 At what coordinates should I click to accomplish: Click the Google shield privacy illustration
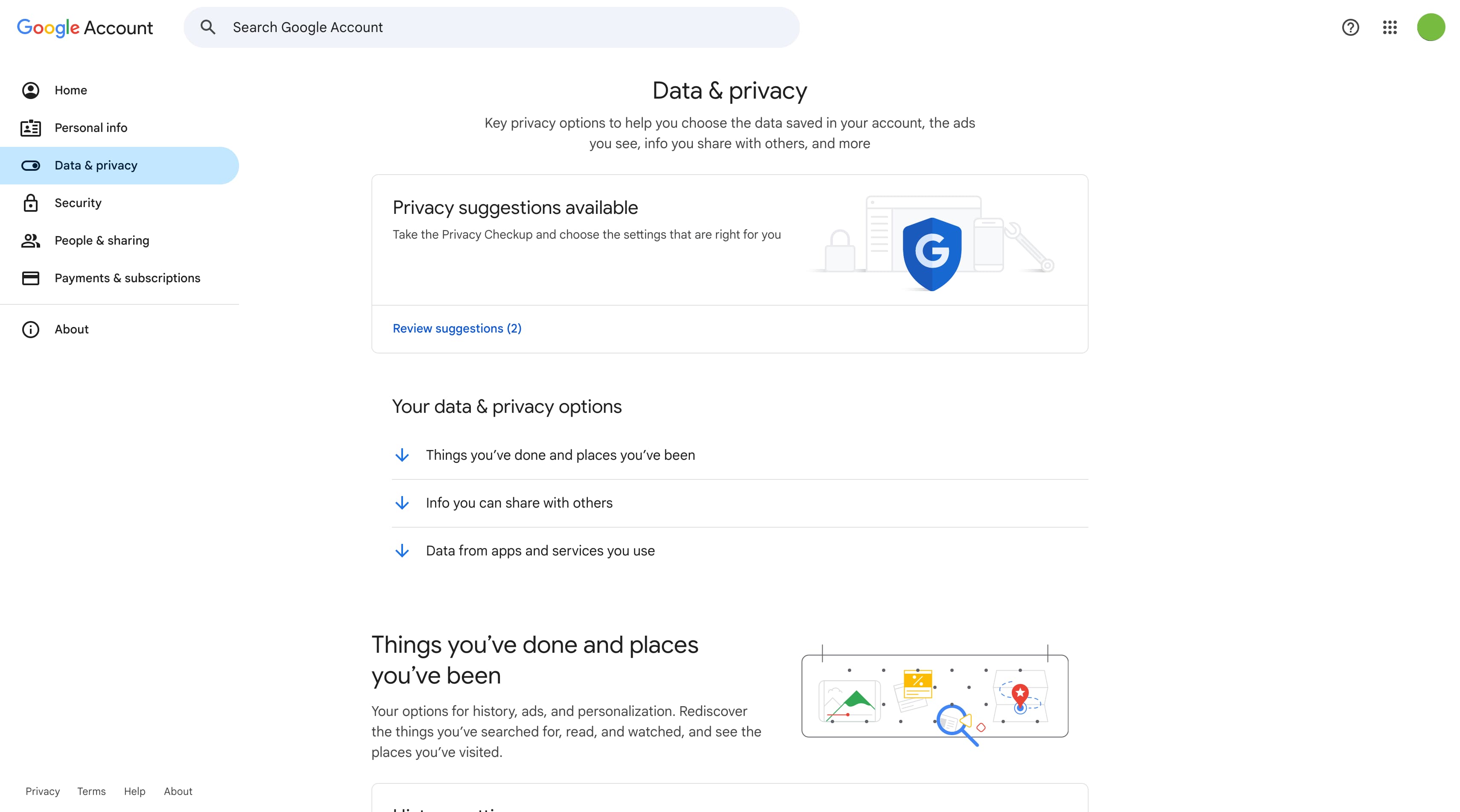pyautogui.click(x=932, y=253)
